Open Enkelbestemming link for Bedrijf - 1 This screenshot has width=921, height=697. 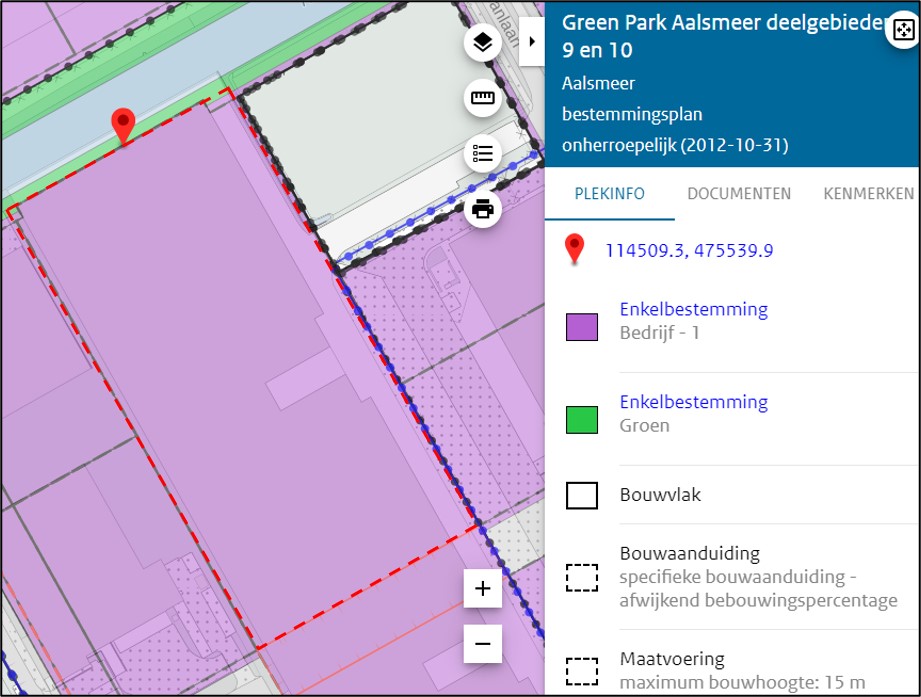pyautogui.click(x=694, y=309)
